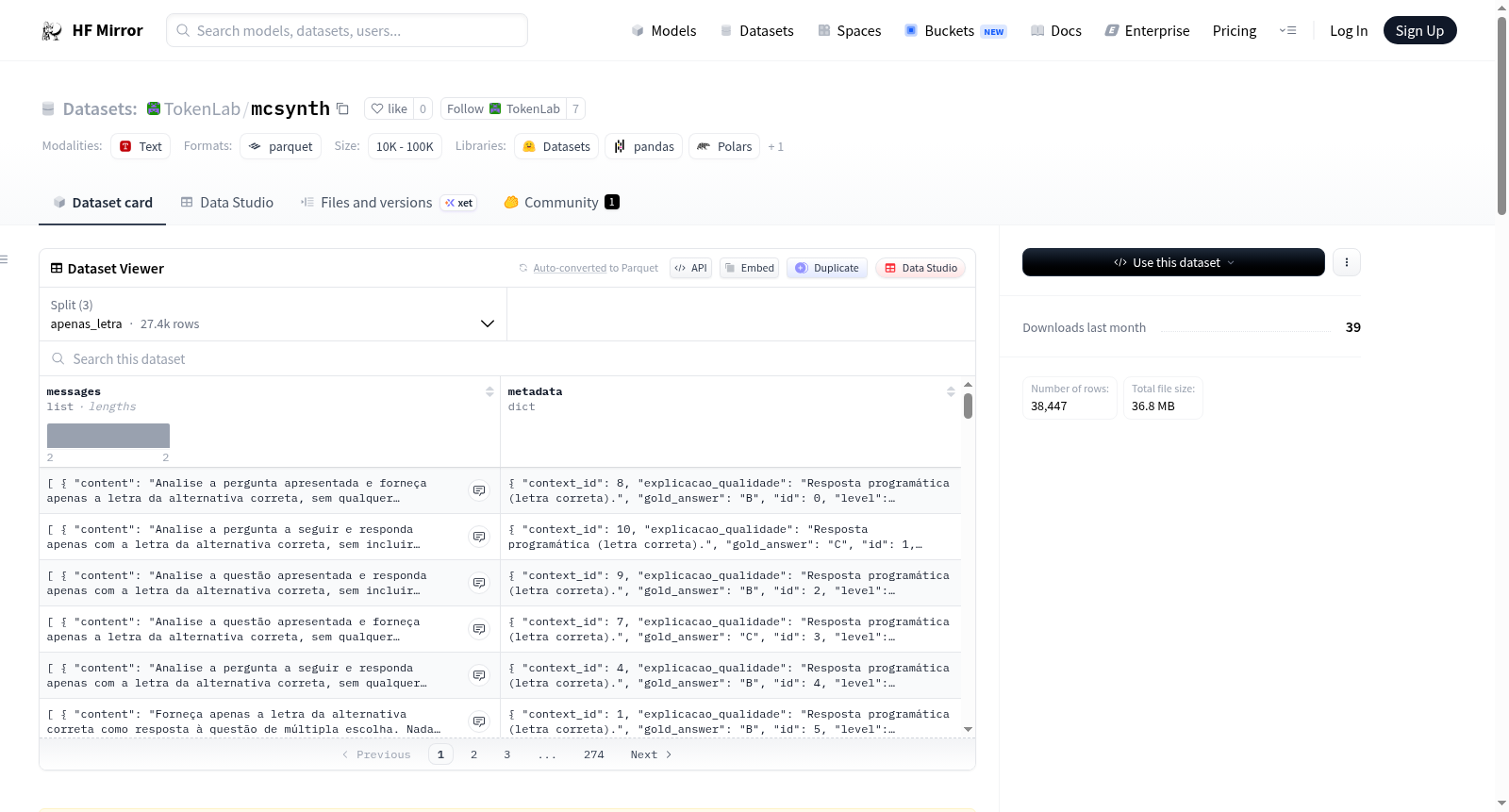Select the Text modality tag

141,146
